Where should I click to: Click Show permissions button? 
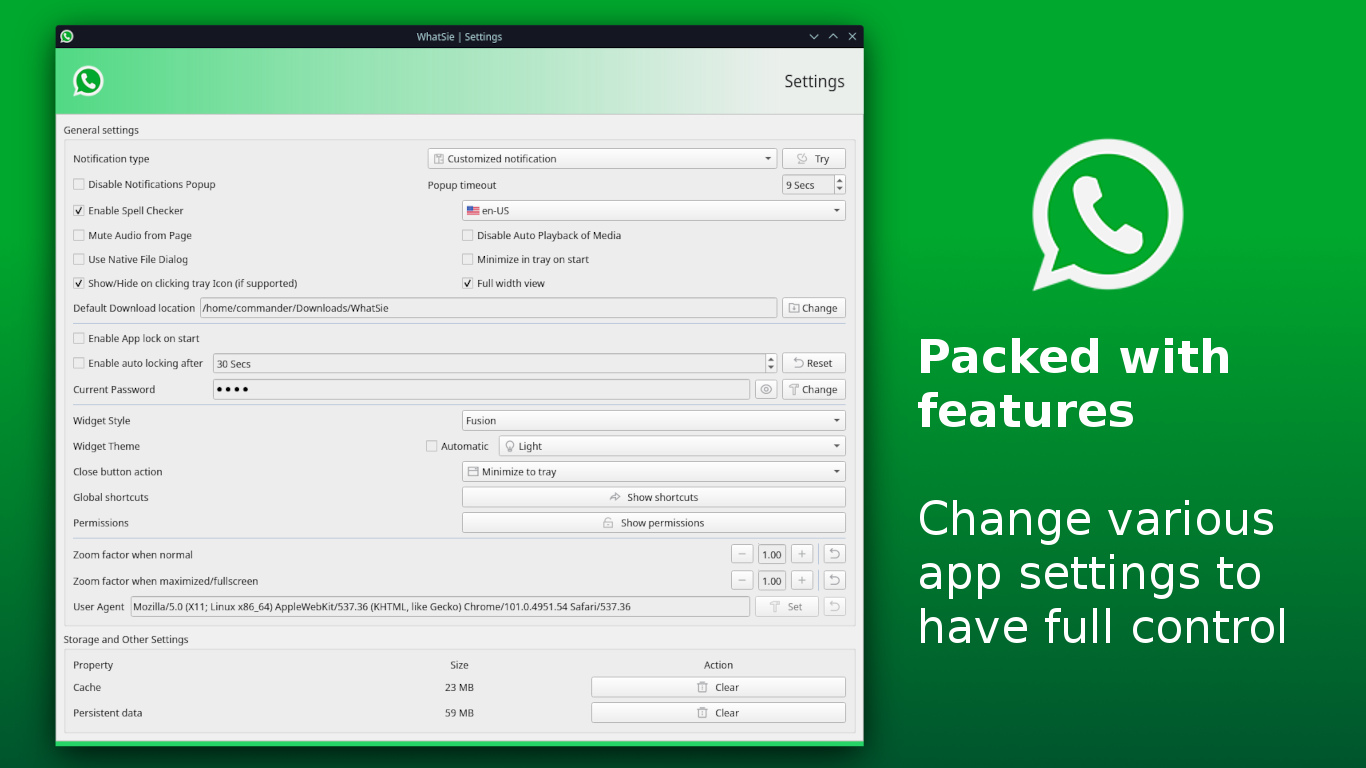click(x=654, y=523)
